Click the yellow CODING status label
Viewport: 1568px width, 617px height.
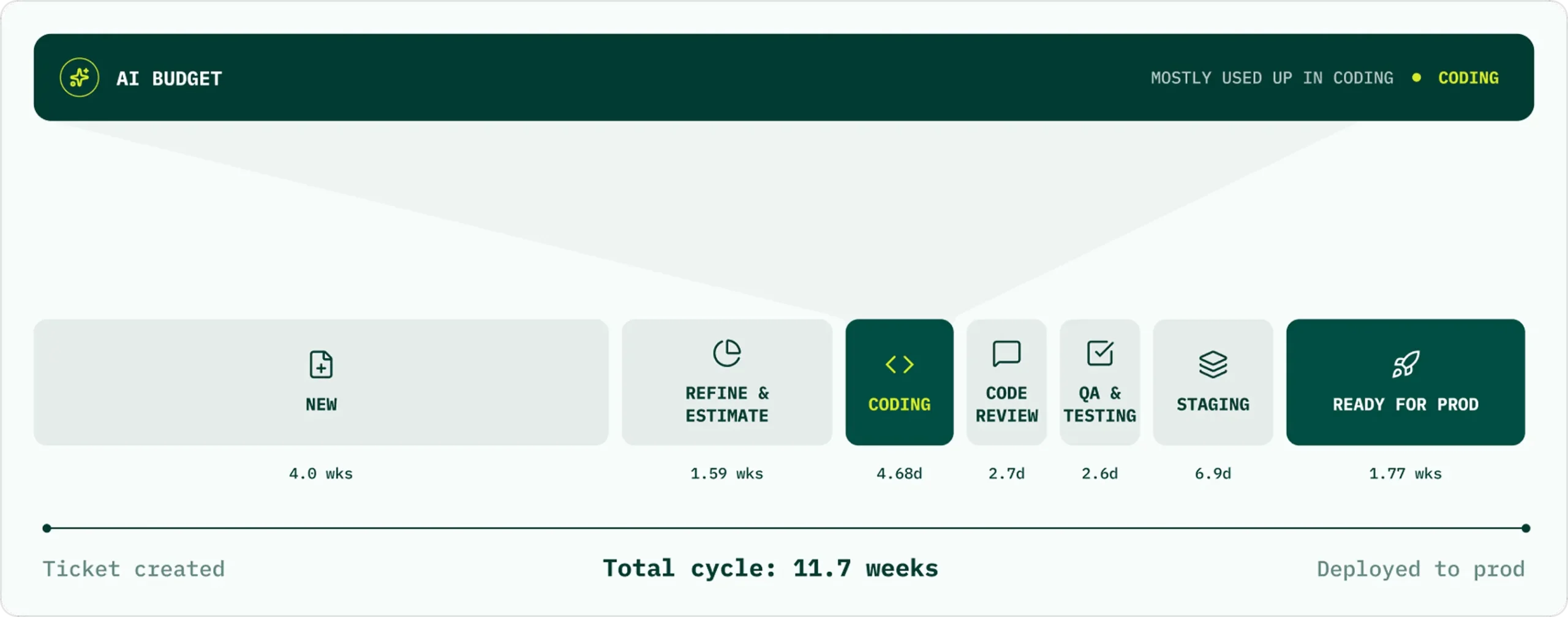(1468, 78)
